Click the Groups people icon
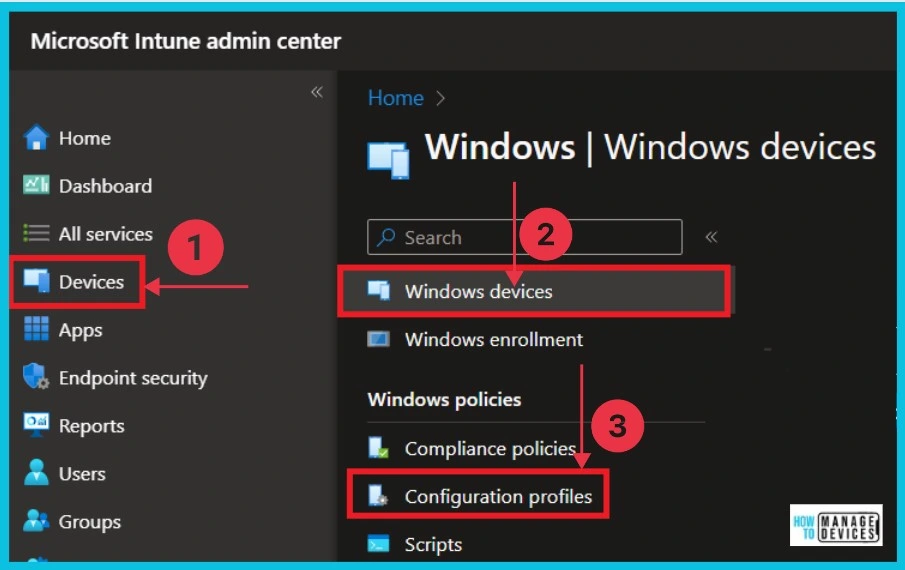Screen dimensions: 905x570 (36, 520)
